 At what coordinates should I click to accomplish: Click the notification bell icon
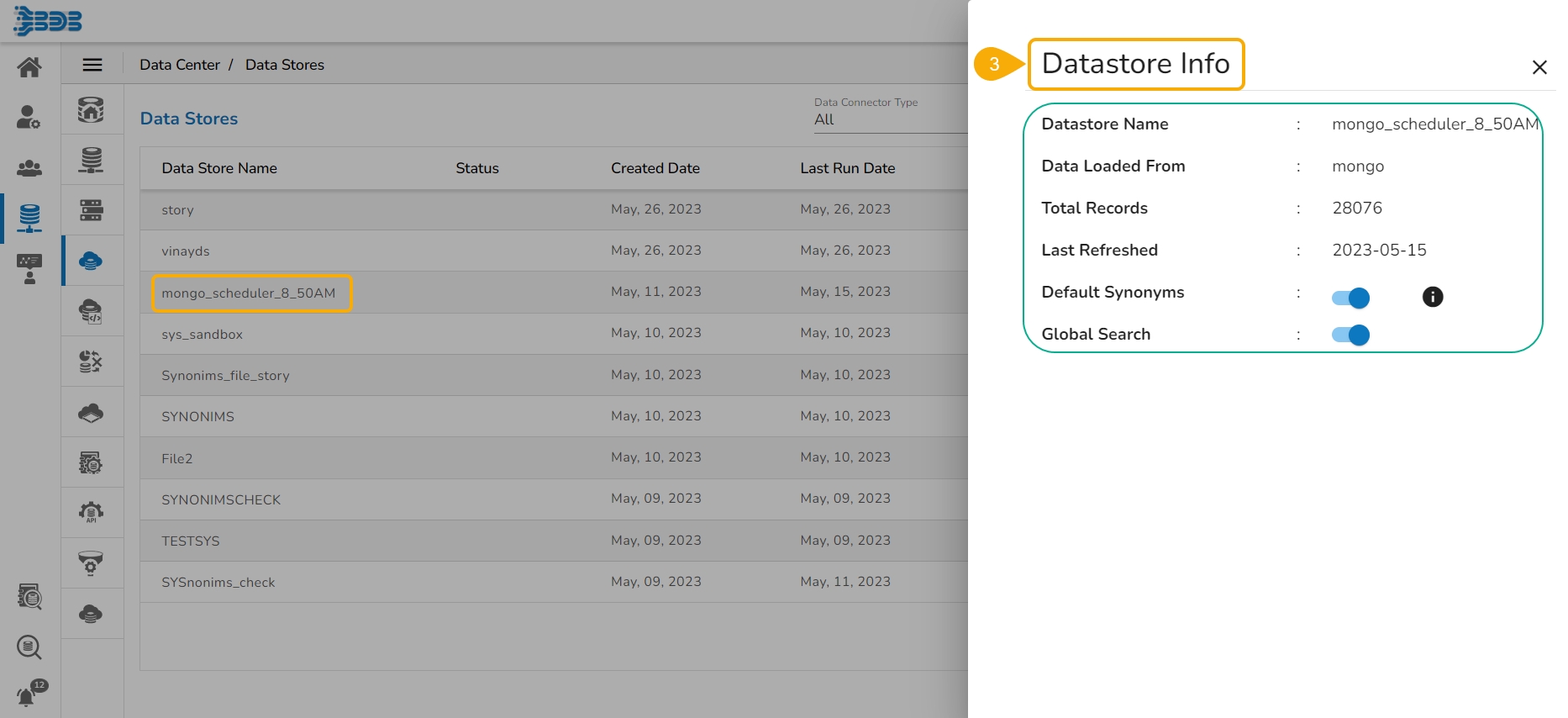click(x=28, y=695)
